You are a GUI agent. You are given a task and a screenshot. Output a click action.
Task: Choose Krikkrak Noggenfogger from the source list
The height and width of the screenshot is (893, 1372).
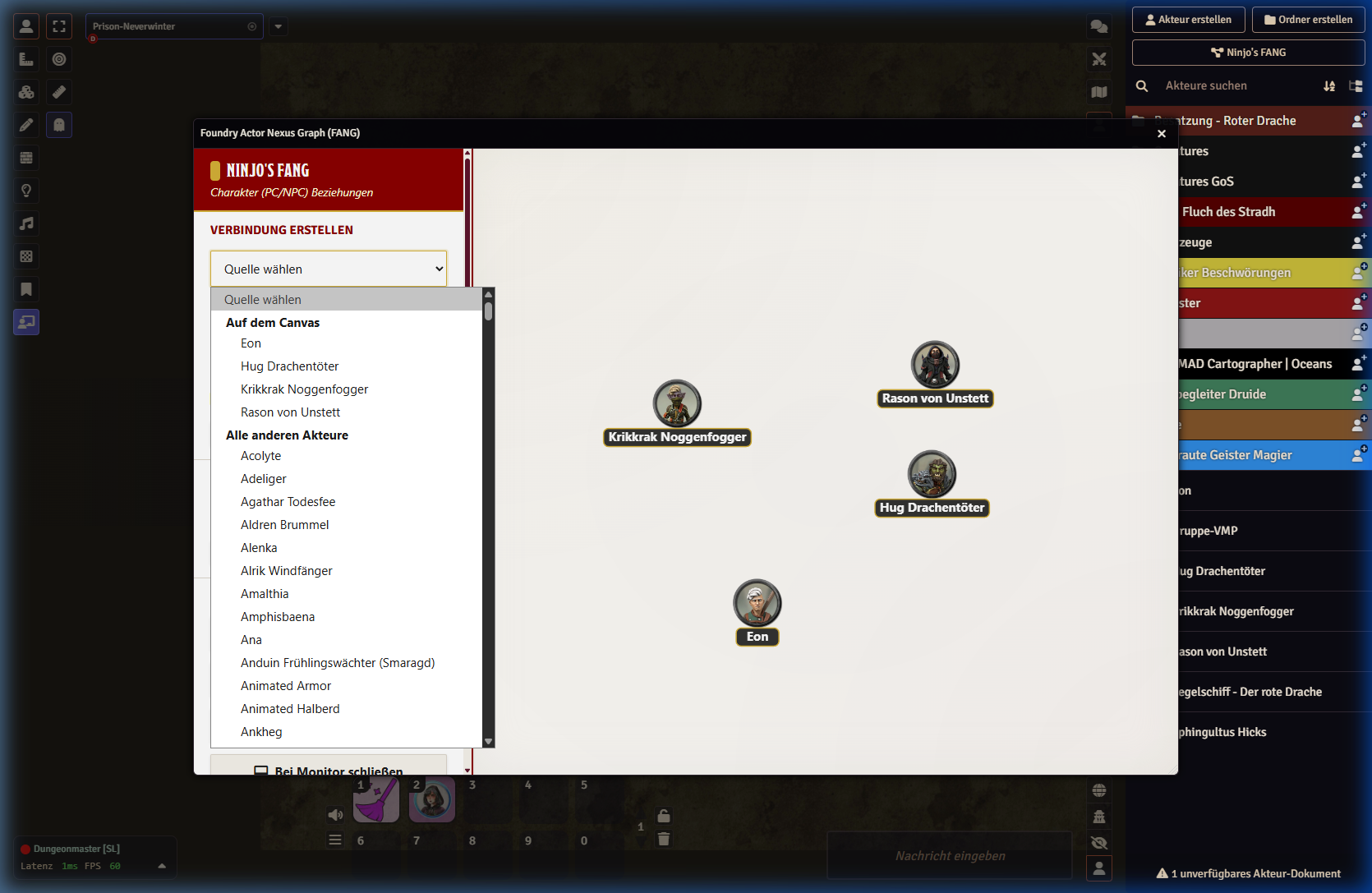click(304, 389)
